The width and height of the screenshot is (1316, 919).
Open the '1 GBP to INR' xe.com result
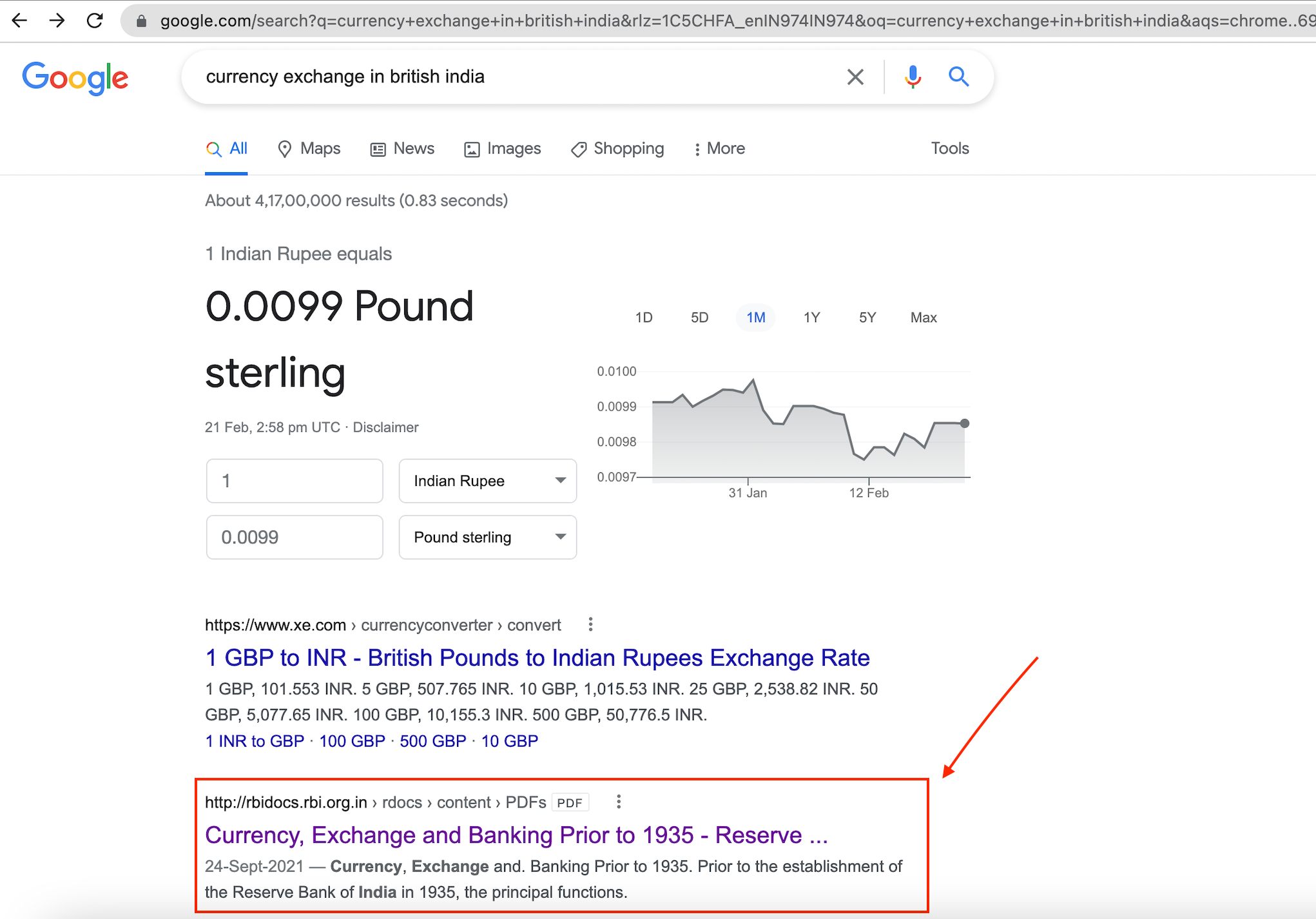537,657
